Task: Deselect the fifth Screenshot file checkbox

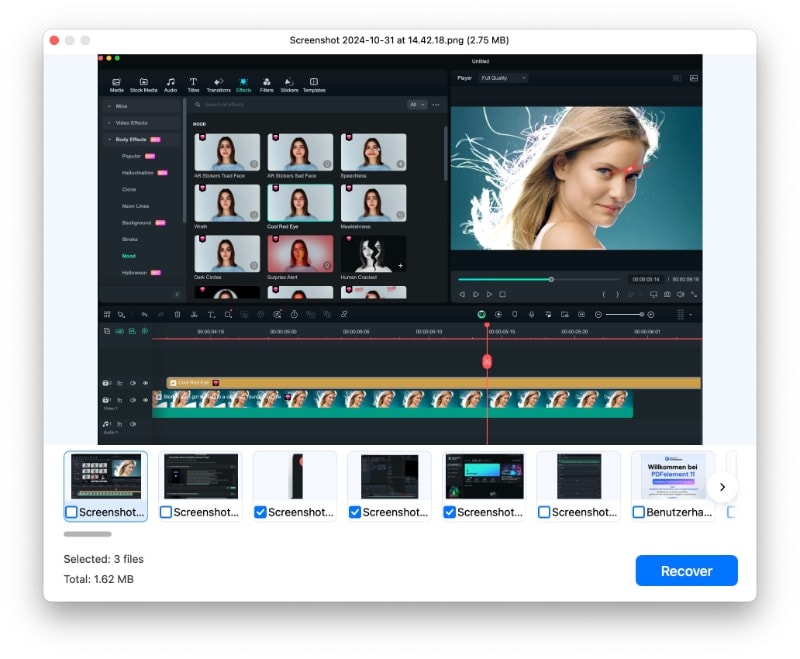Action: pos(447,512)
